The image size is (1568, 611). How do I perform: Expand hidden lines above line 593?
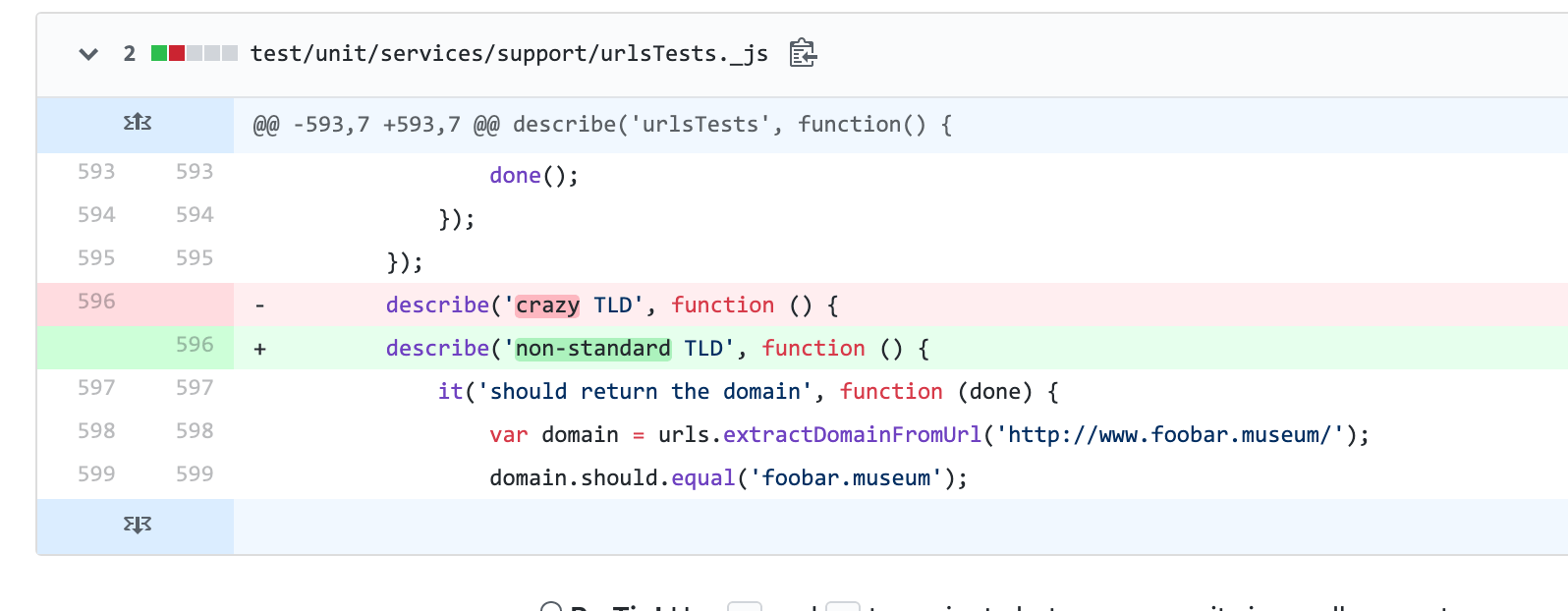pos(137,124)
